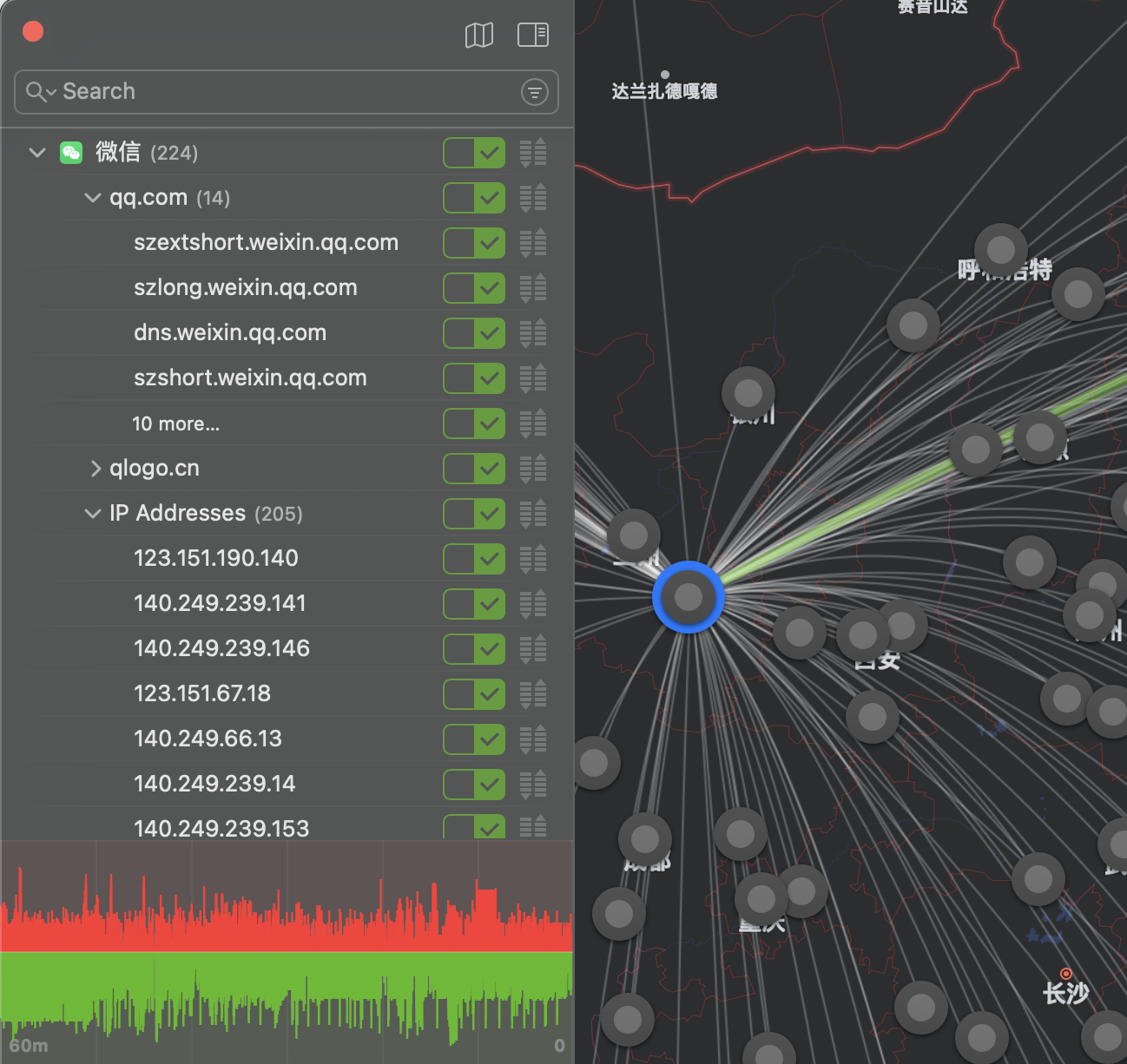Open traffic meter for dns.weixin.qq.com

tap(533, 333)
